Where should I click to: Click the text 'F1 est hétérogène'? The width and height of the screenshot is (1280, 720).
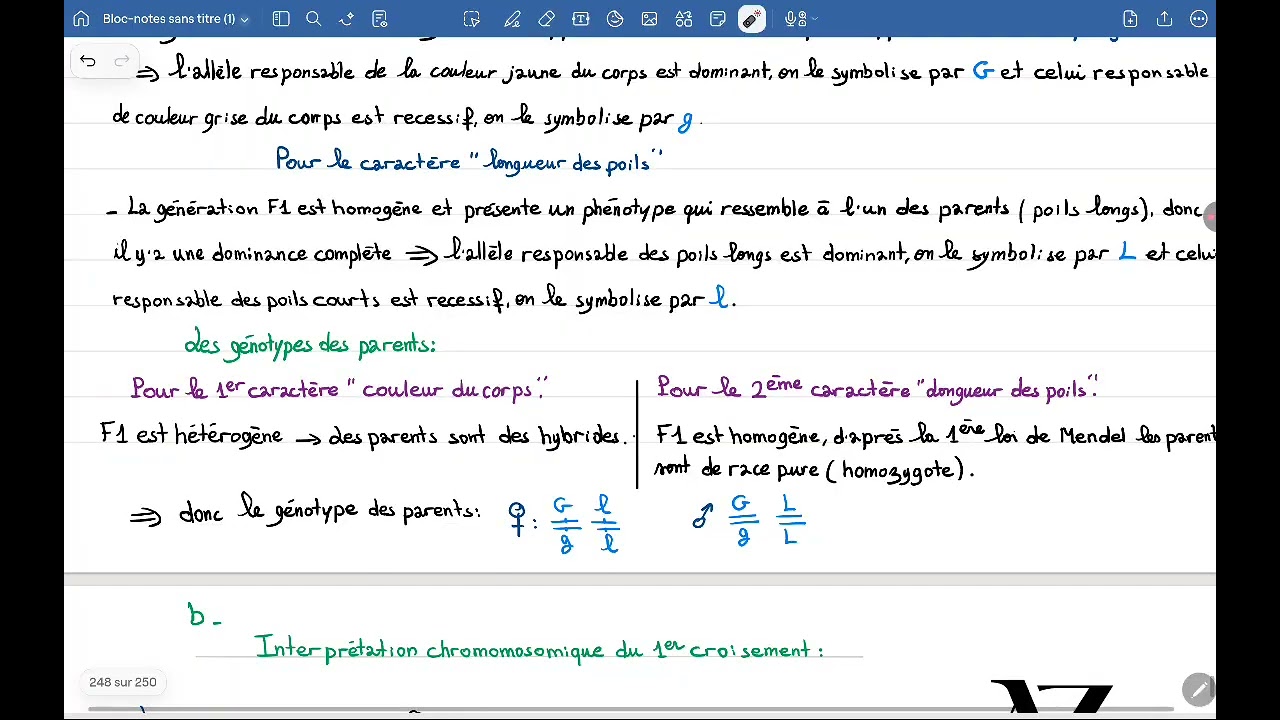[191, 436]
